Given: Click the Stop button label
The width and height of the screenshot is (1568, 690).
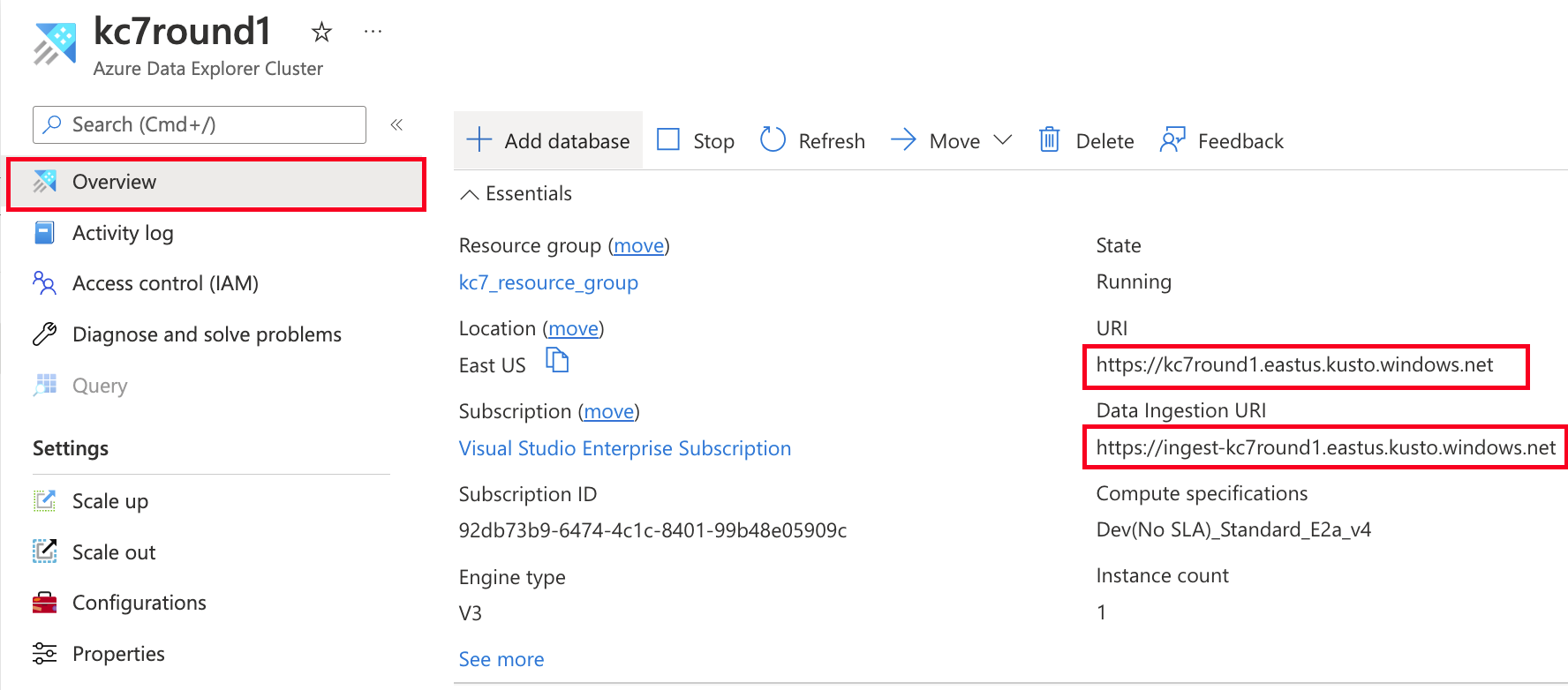Looking at the screenshot, I should tap(713, 141).
